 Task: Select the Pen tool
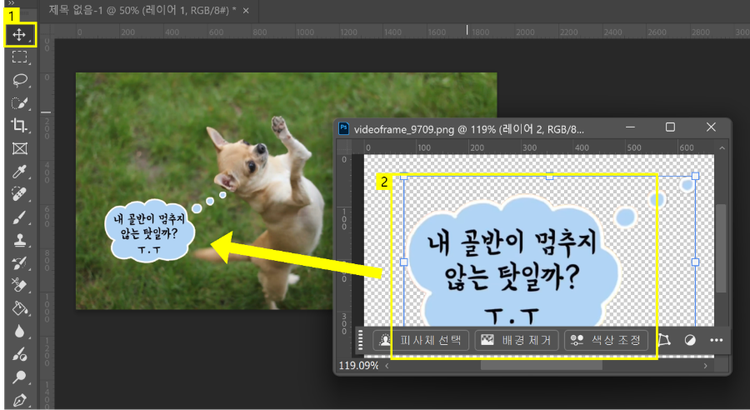(x=19, y=400)
